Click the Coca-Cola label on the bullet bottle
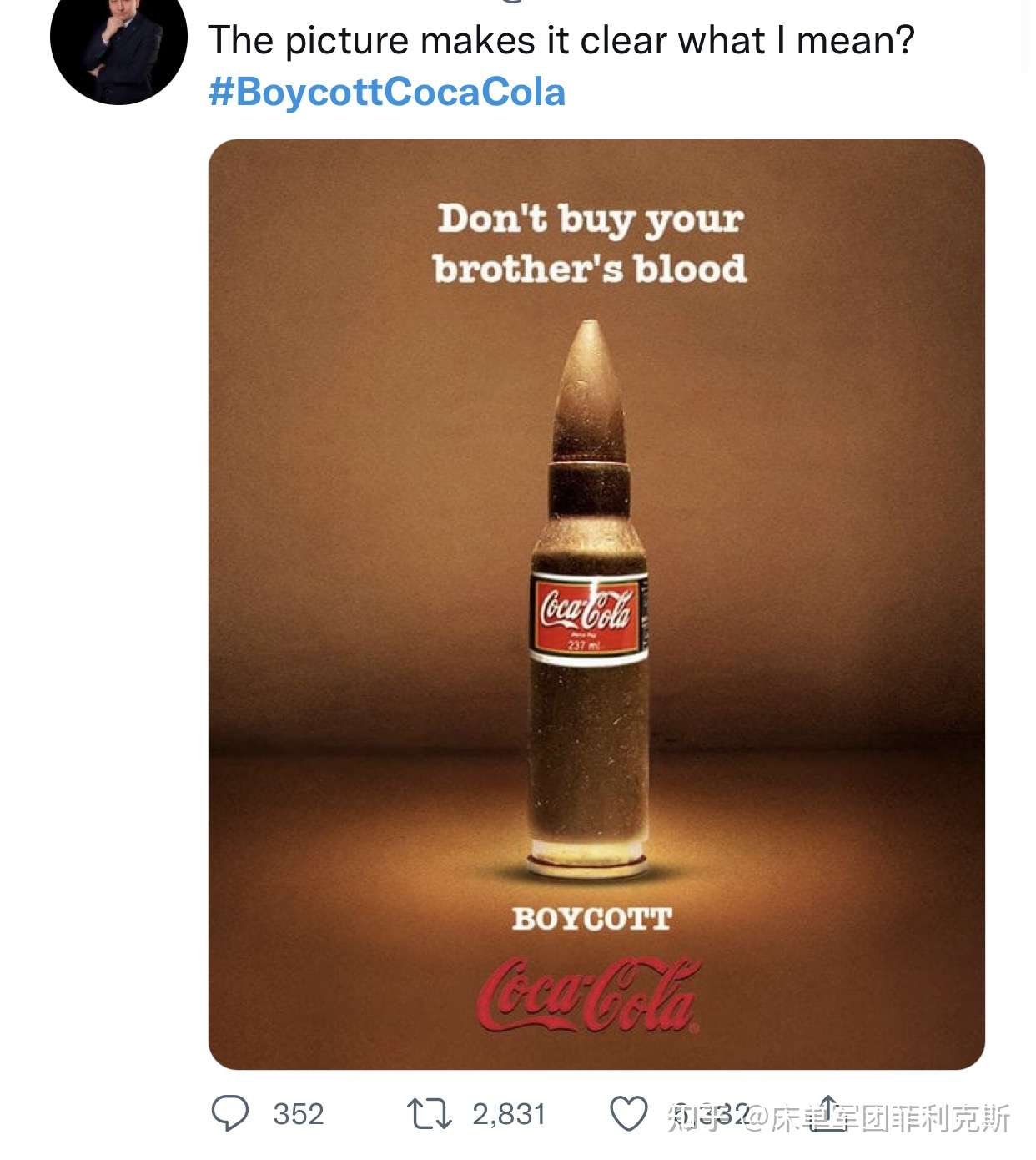 click(588, 612)
